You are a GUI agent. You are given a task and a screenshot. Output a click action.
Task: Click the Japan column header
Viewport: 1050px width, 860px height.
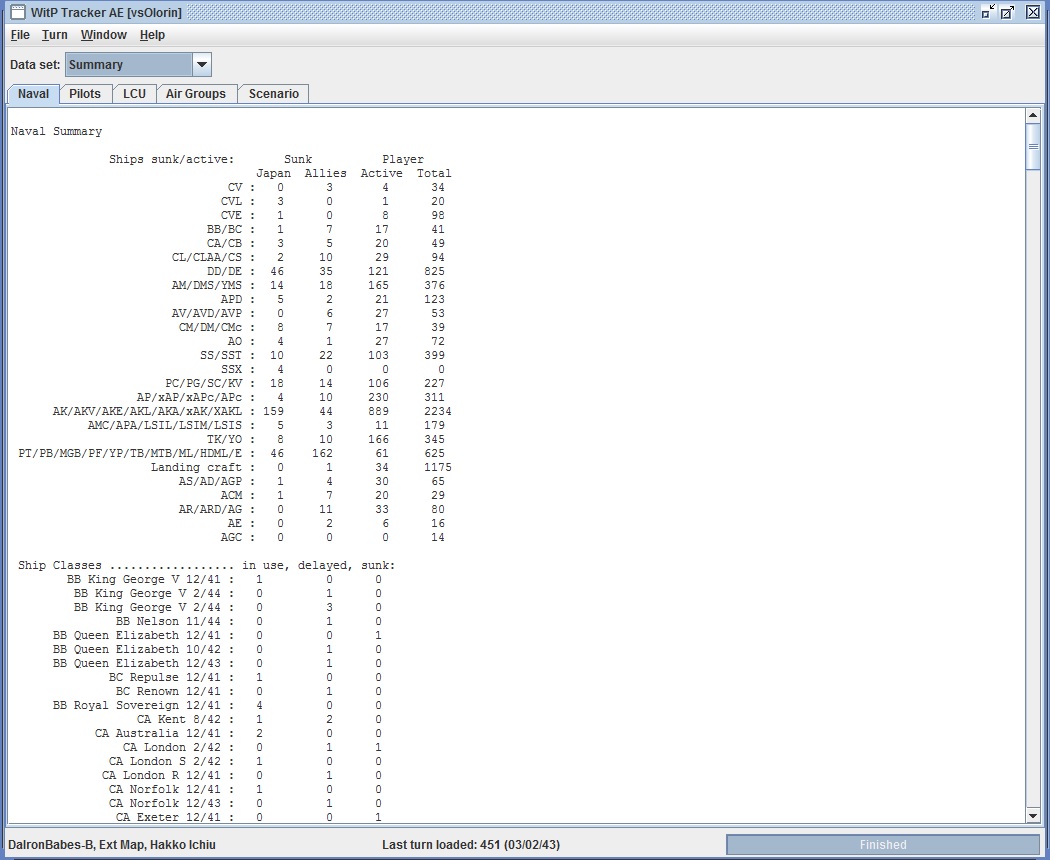[x=273, y=173]
